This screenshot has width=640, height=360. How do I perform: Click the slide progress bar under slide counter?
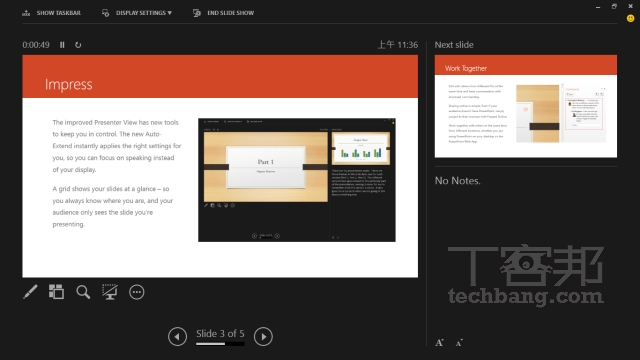click(x=220, y=344)
